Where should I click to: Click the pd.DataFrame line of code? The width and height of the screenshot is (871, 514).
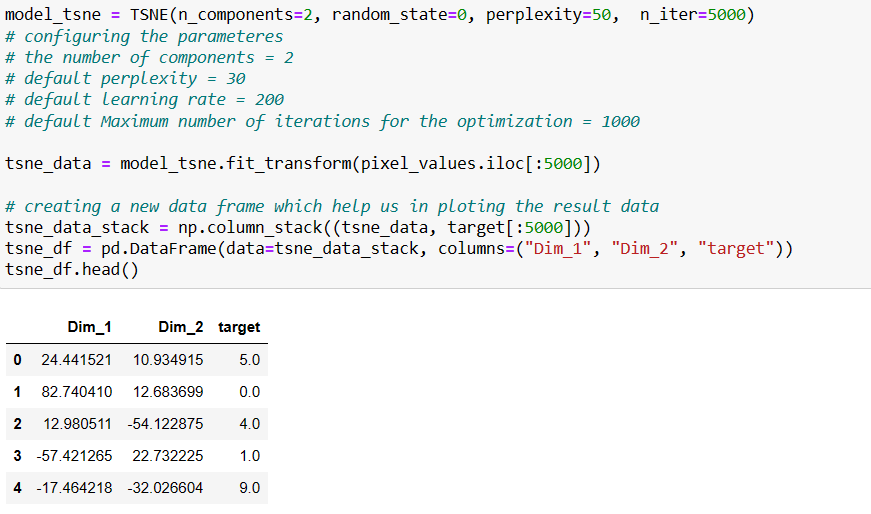[x=398, y=248]
